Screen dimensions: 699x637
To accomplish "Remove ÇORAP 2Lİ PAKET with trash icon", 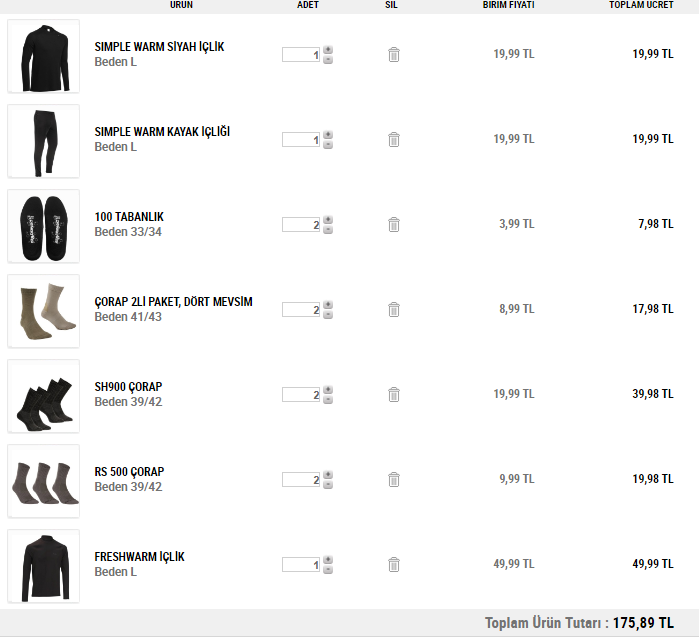I will click(x=394, y=310).
